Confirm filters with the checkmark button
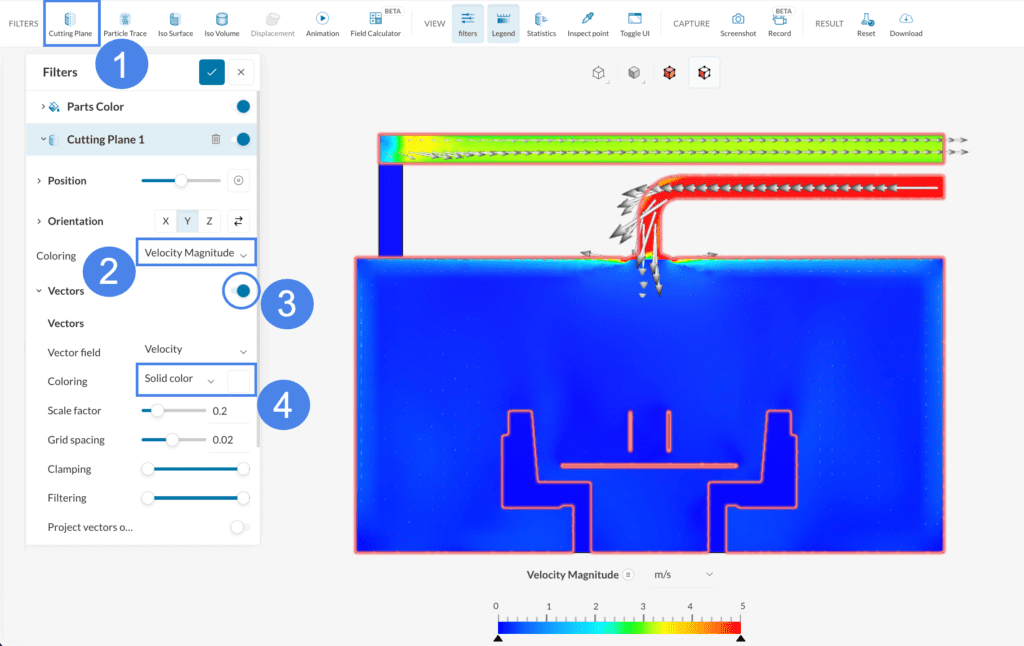Viewport: 1024px width, 646px height. (212, 72)
